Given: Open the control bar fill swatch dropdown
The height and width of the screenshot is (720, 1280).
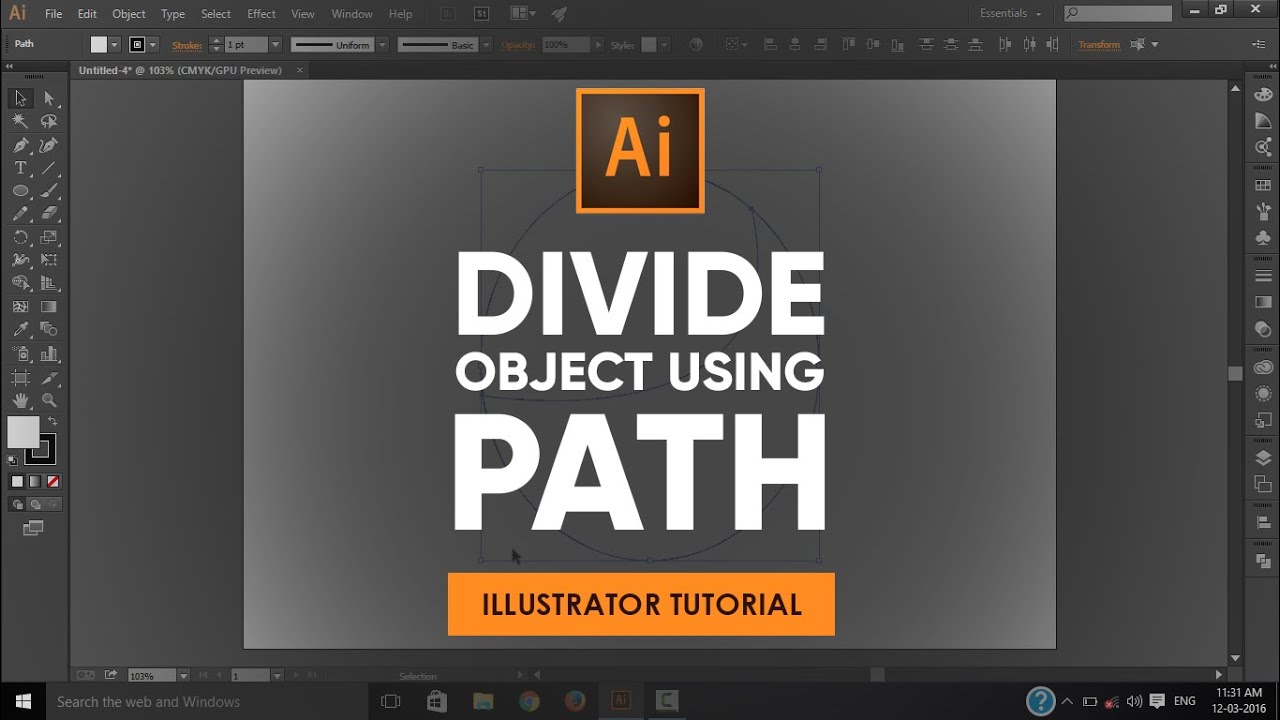Looking at the screenshot, I should (115, 45).
